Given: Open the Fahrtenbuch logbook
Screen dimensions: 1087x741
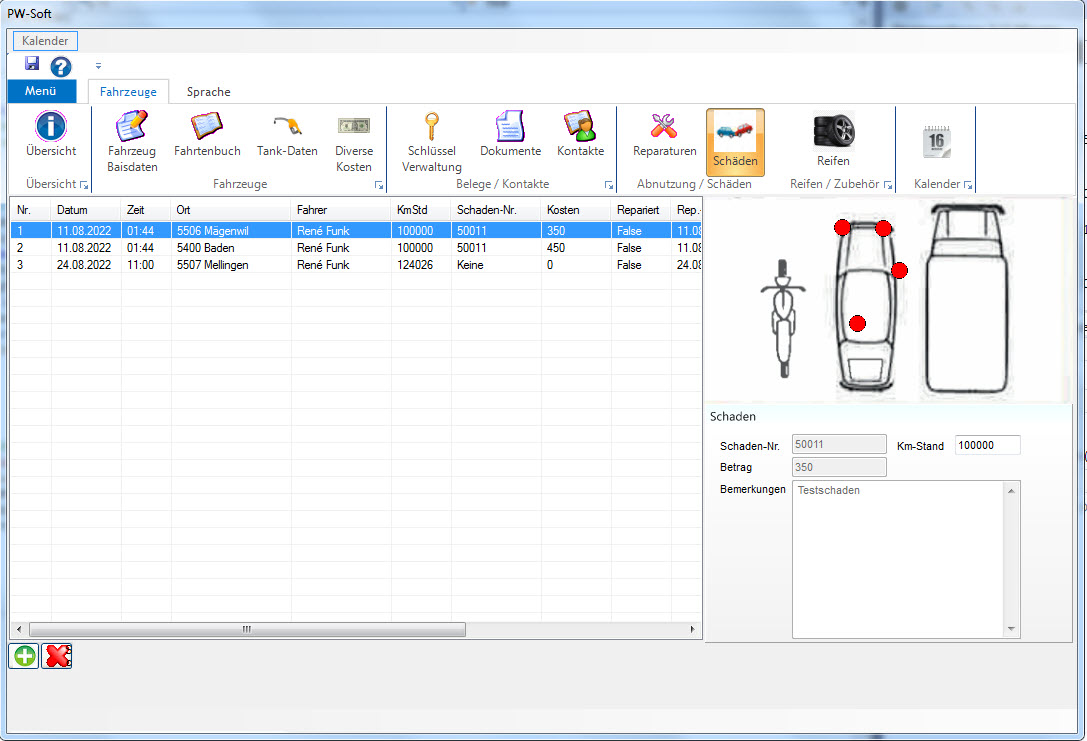Looking at the screenshot, I should click(207, 135).
